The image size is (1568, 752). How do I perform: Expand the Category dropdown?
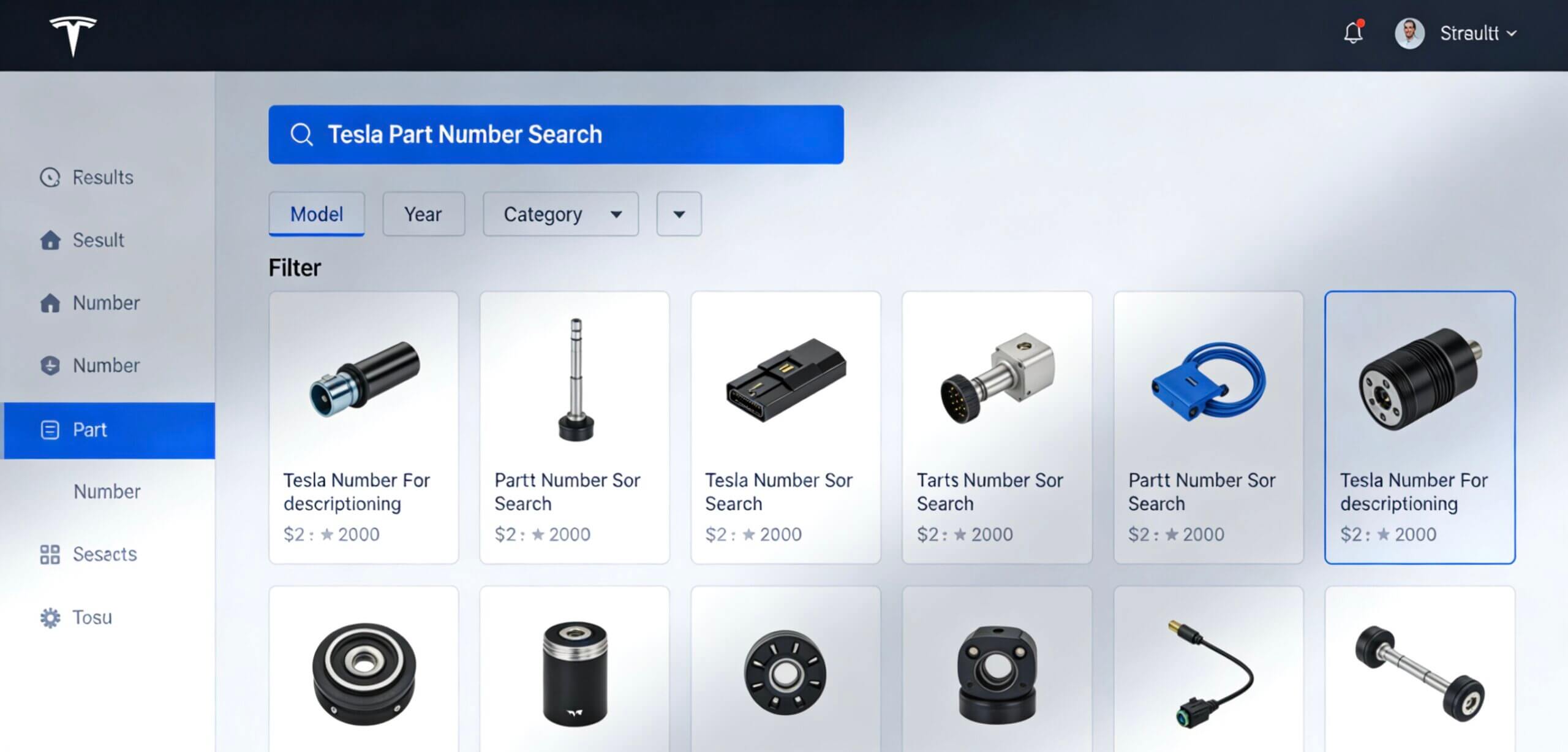560,214
